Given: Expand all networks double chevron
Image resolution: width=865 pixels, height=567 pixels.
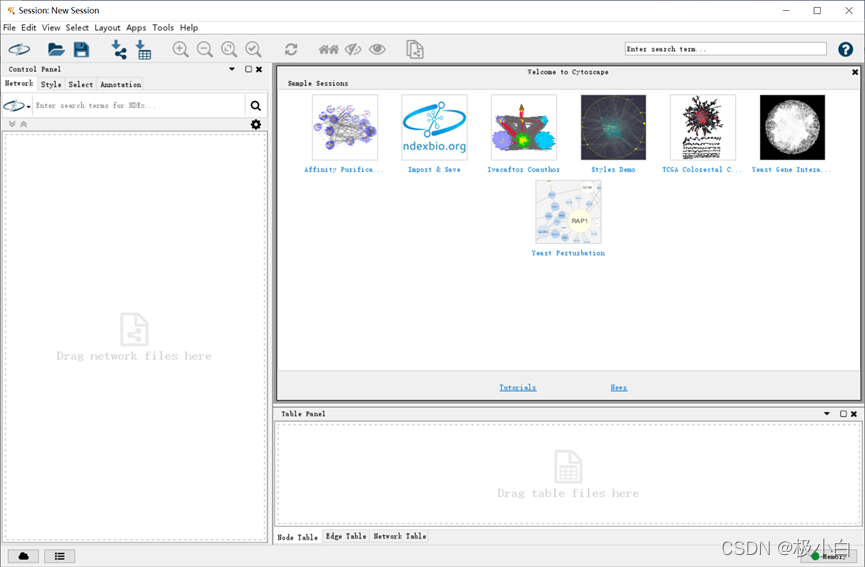Looking at the screenshot, I should (x=12, y=124).
